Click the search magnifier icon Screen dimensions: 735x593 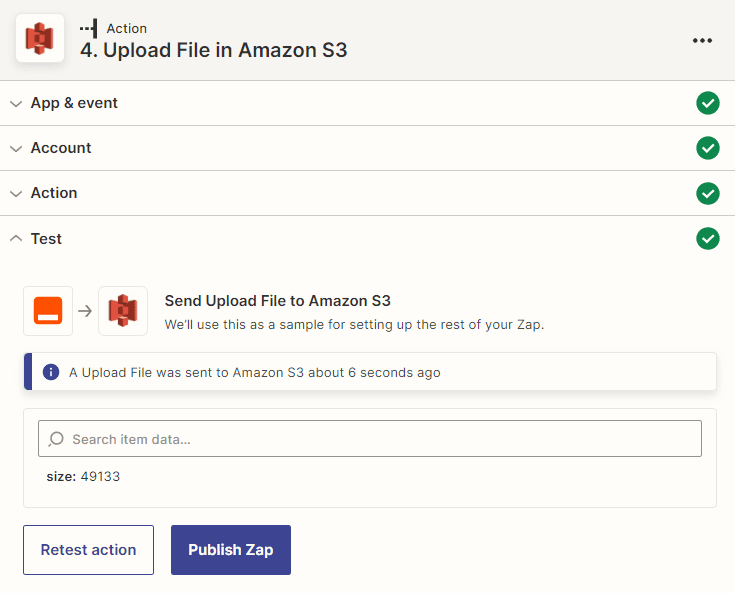[x=56, y=439]
